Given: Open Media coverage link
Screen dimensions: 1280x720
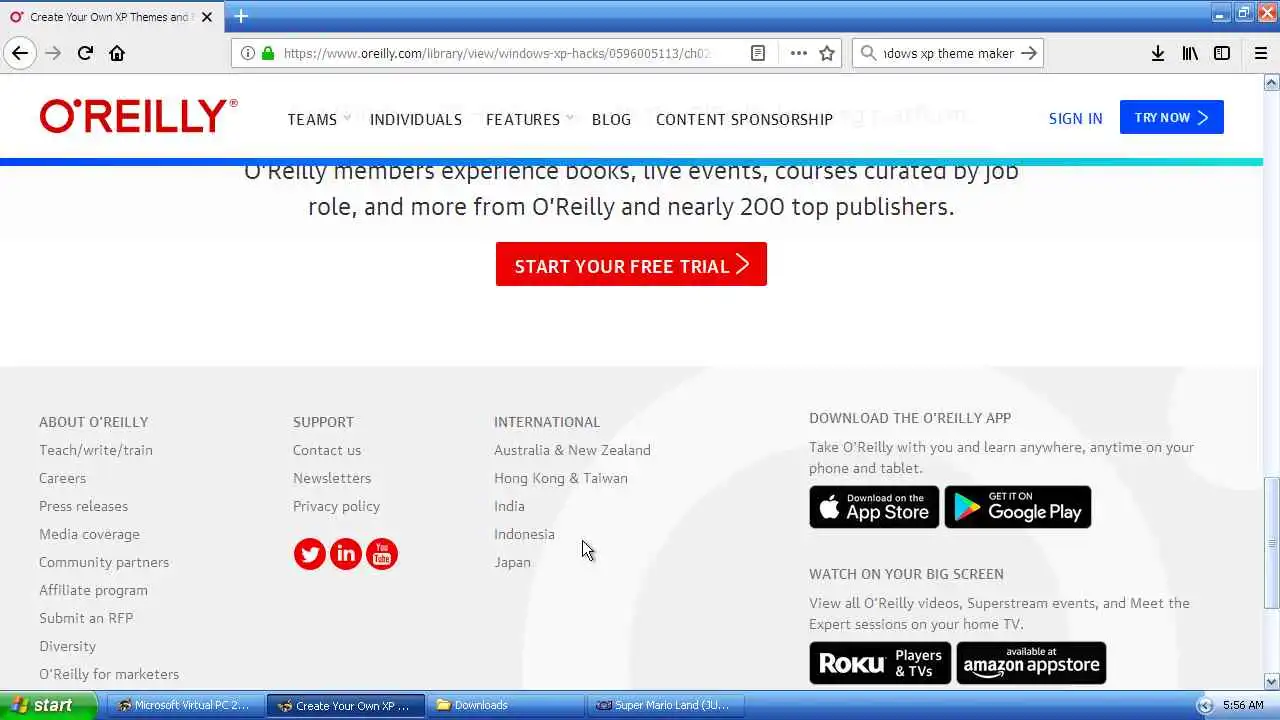Looking at the screenshot, I should pos(89,534).
